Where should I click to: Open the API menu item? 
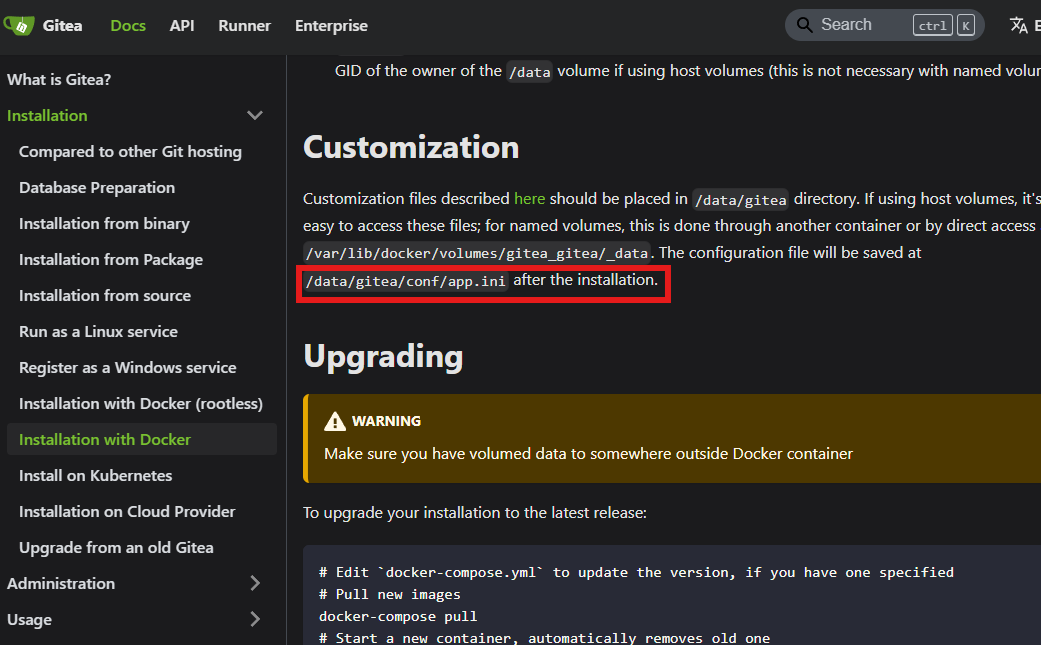pyautogui.click(x=182, y=26)
